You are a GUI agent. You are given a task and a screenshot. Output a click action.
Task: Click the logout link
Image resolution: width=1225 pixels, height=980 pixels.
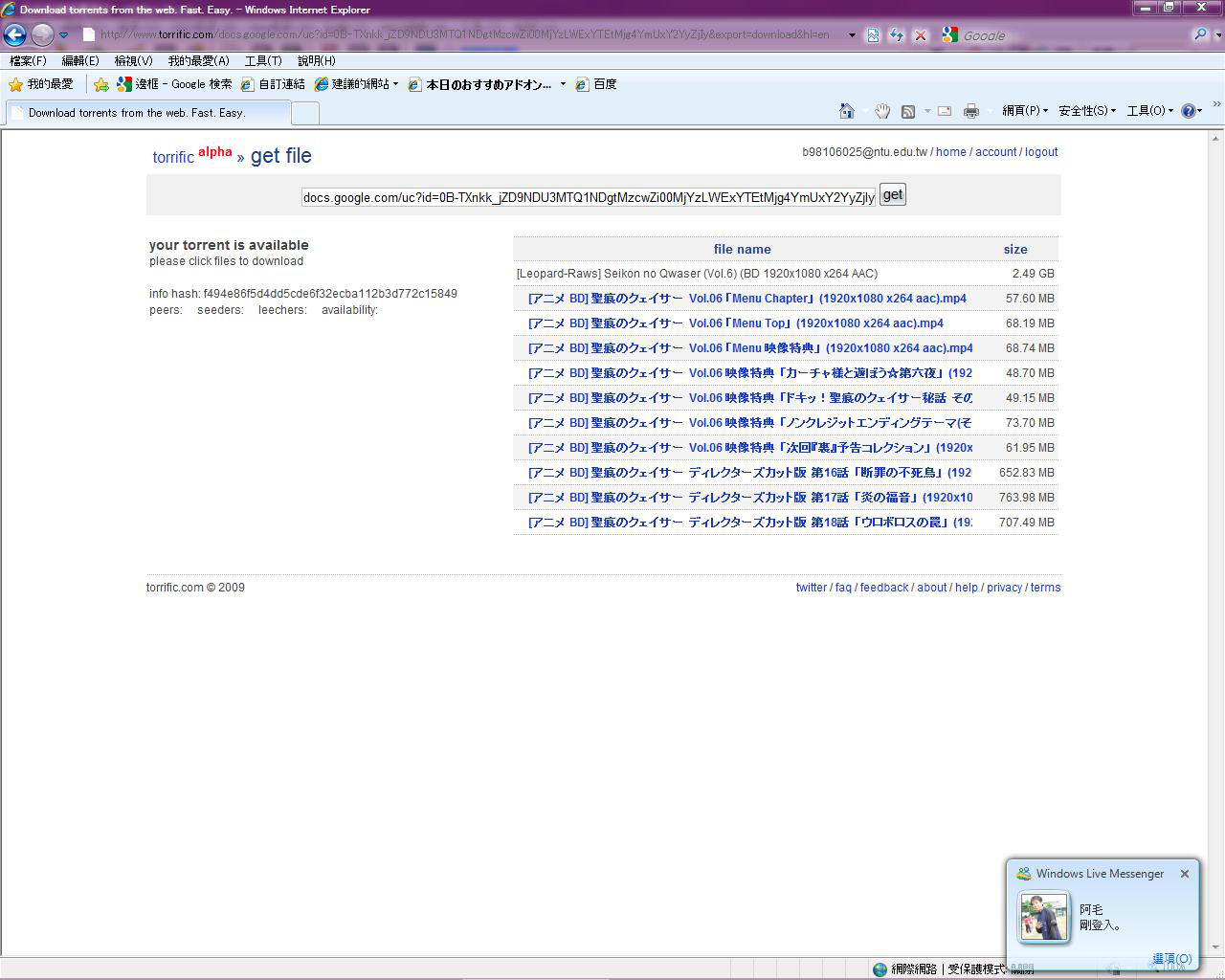[1041, 152]
